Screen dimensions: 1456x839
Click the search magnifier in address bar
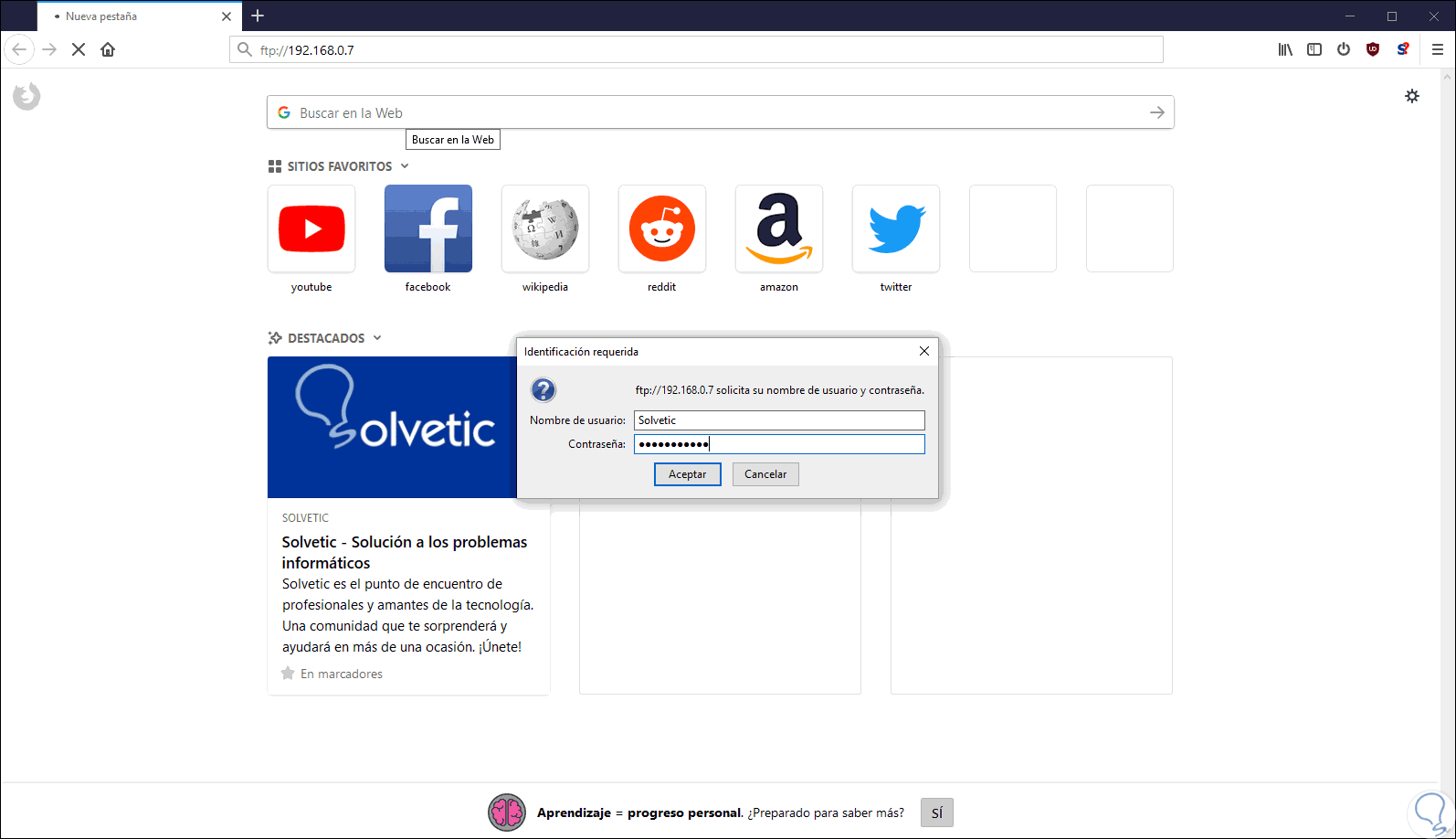[x=244, y=49]
